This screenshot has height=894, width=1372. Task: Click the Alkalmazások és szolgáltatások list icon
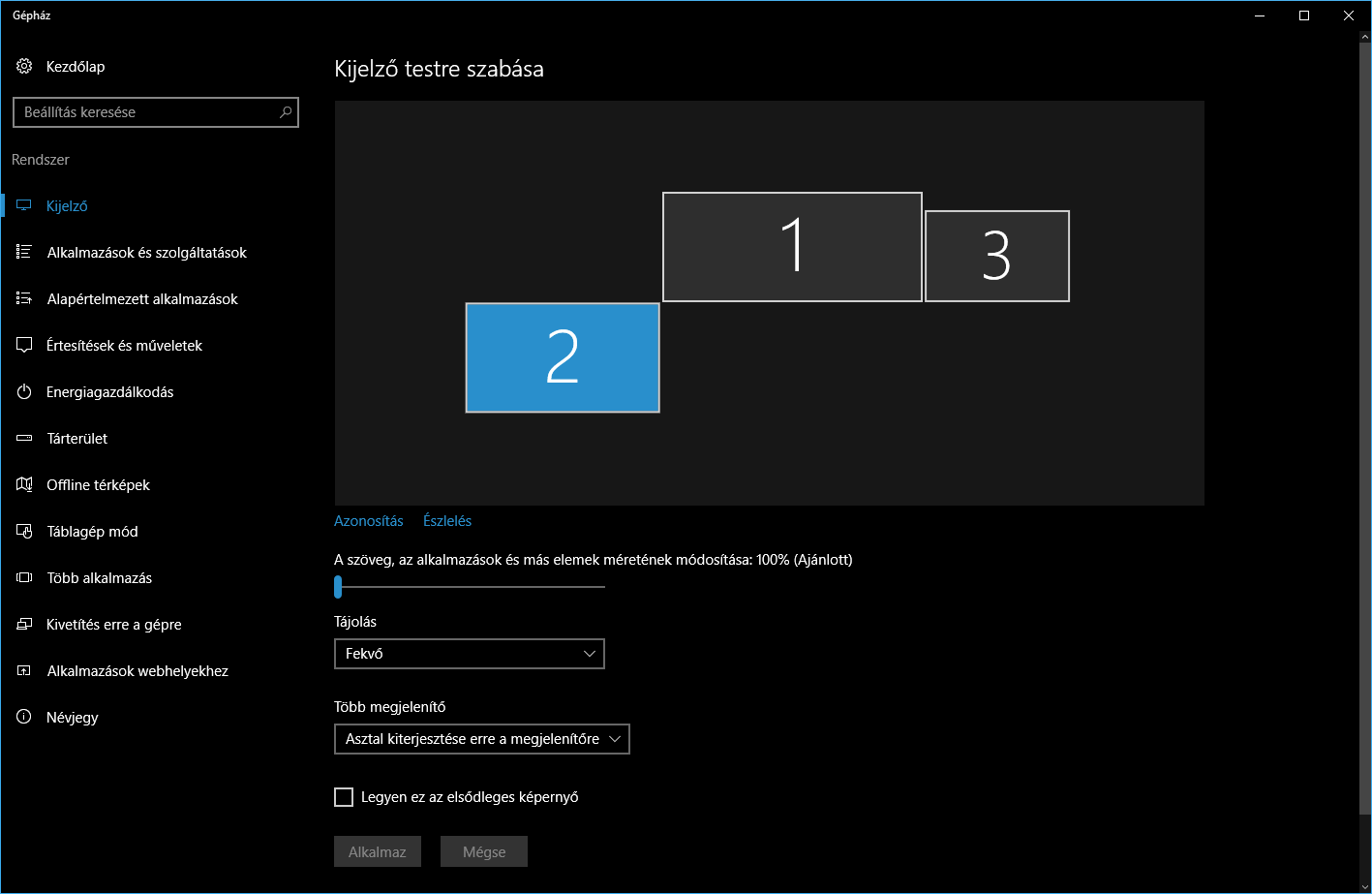point(24,253)
